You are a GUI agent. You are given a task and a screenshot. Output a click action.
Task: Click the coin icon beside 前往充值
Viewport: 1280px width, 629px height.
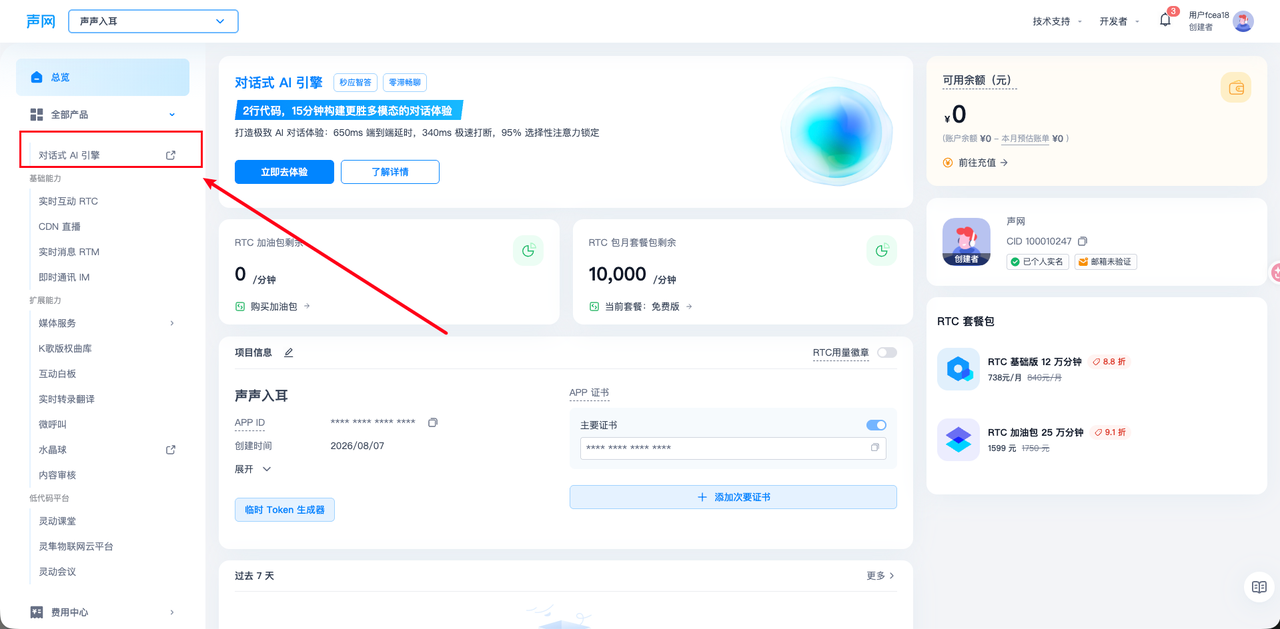tap(948, 162)
